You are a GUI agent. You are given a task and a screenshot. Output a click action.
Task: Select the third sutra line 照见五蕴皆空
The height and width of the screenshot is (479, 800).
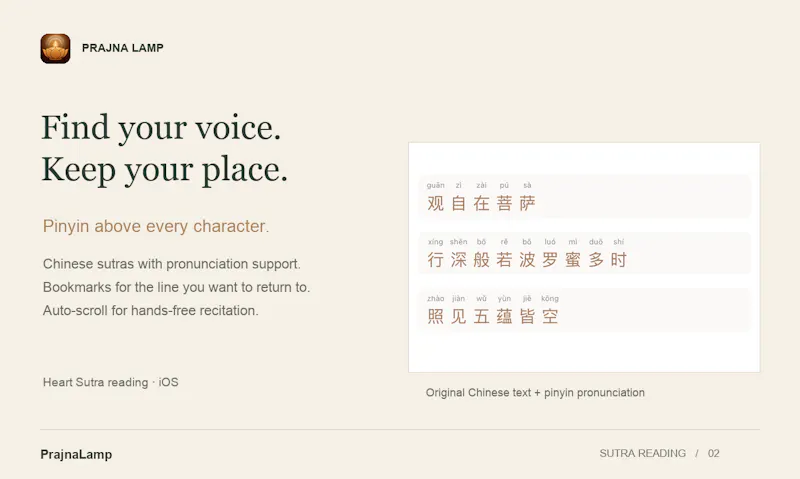(x=585, y=310)
